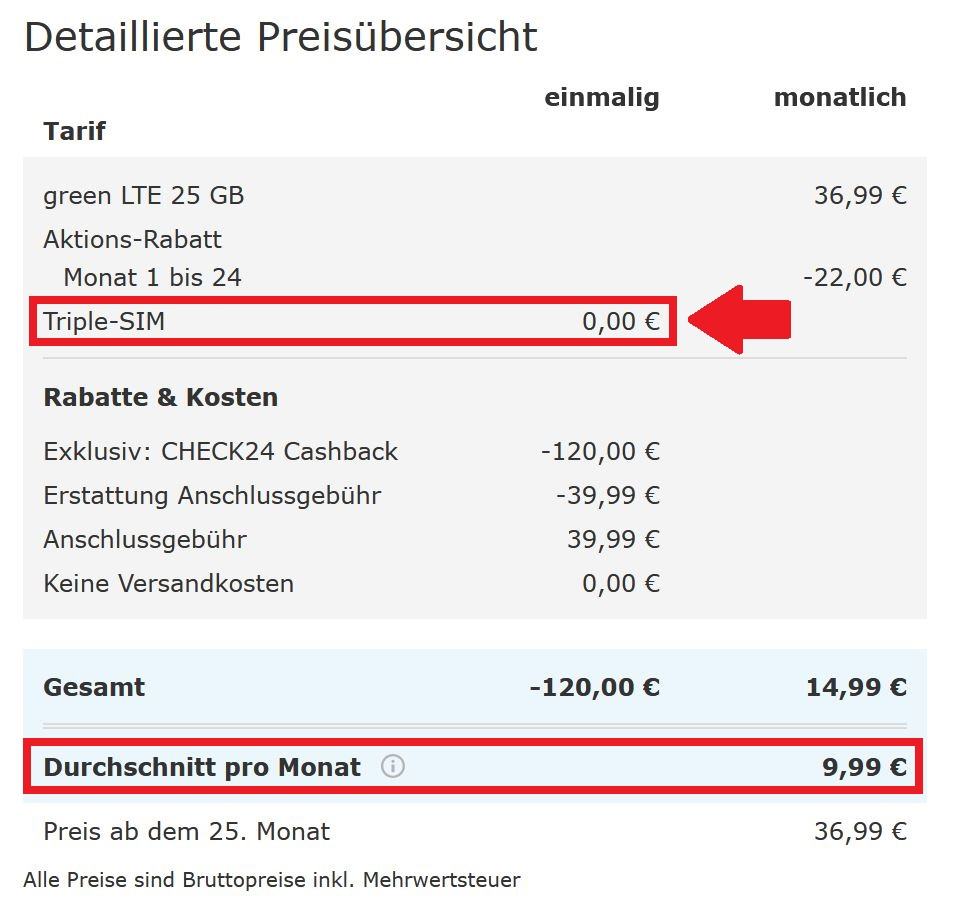Click the Gesamt row label
The height and width of the screenshot is (903, 953).
pos(94,687)
